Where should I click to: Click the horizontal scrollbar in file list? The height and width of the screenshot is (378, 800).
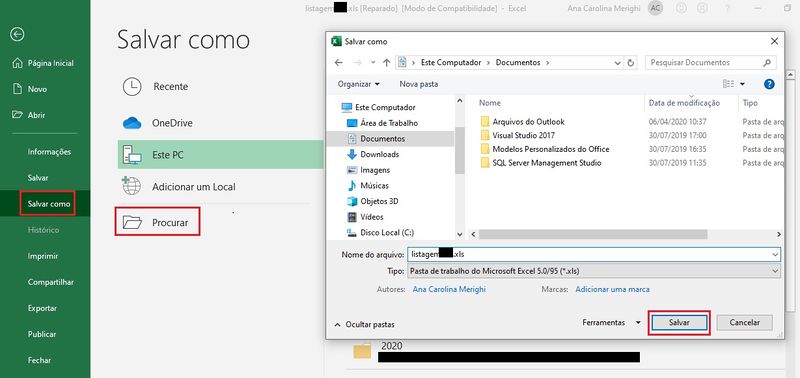tap(593, 234)
